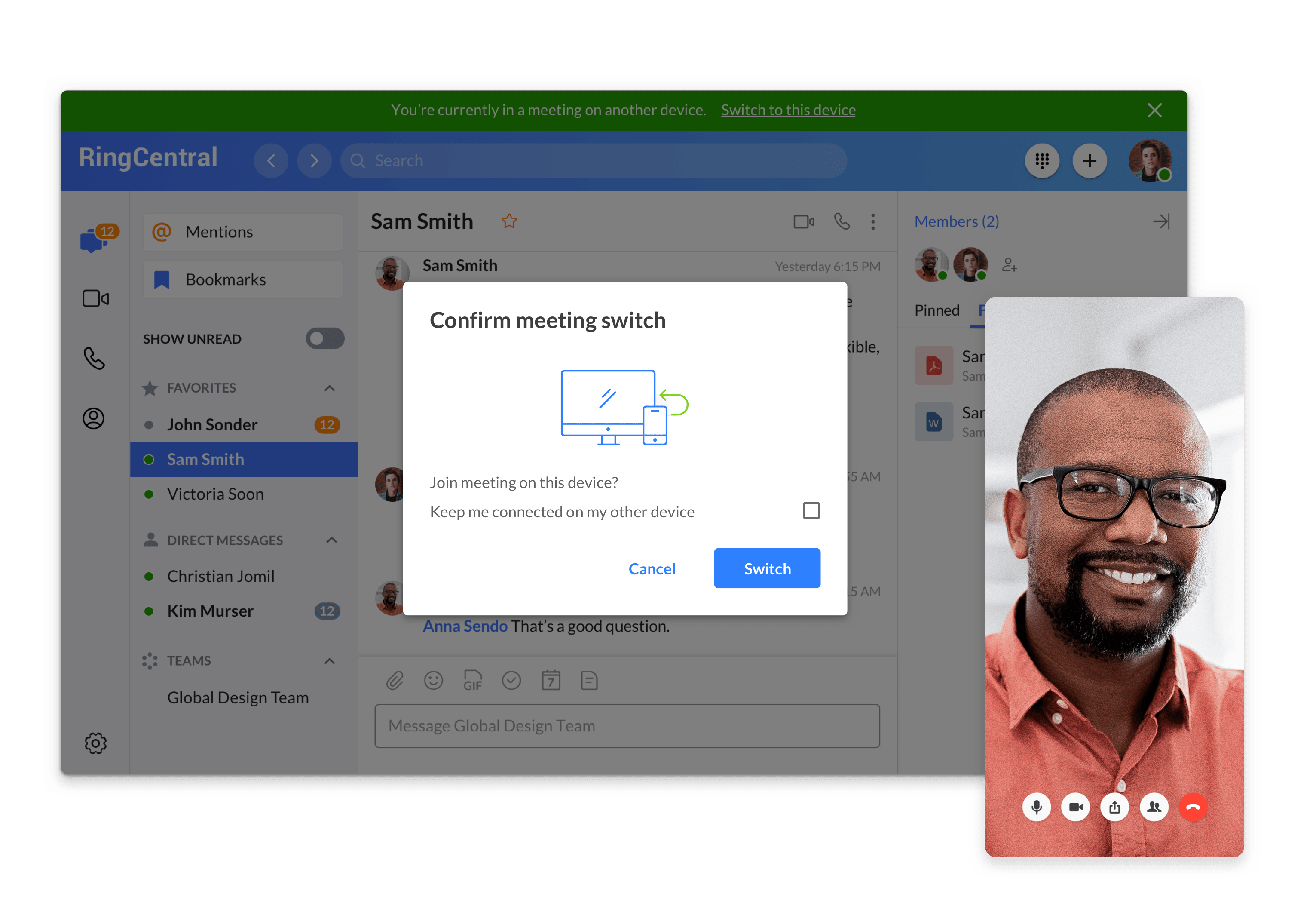Click the Switch button in dialog

pyautogui.click(x=767, y=568)
